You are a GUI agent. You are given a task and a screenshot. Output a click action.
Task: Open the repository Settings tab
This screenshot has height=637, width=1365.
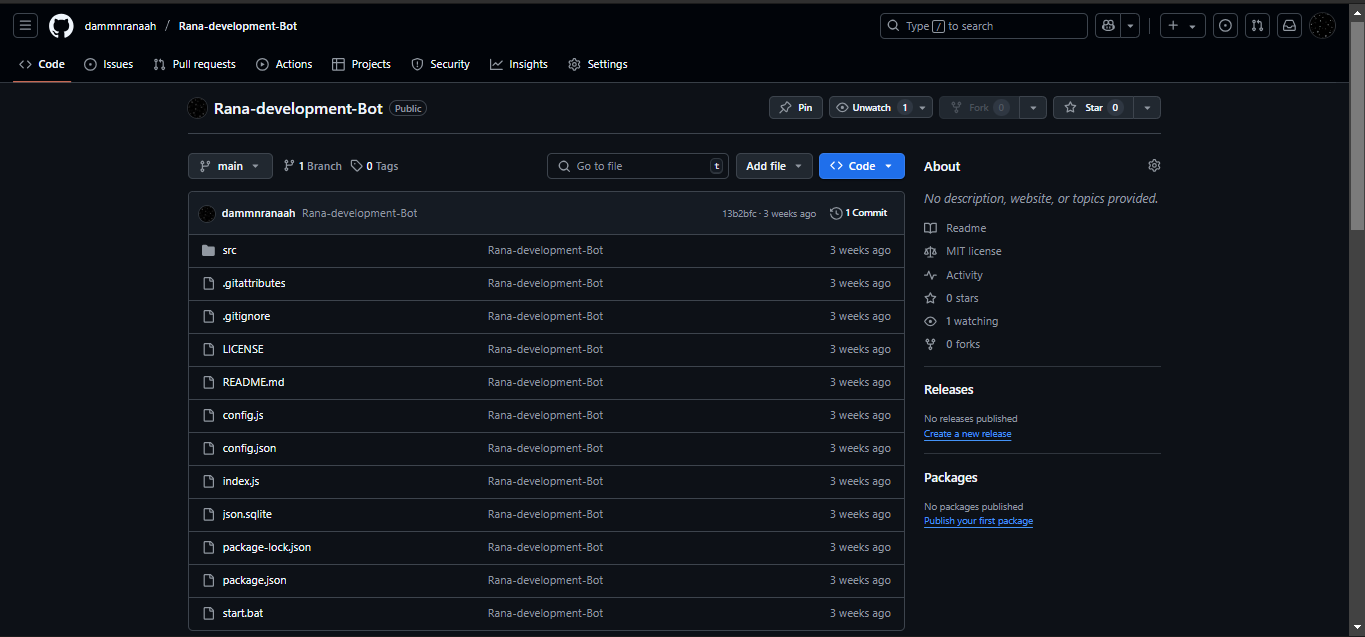click(598, 64)
